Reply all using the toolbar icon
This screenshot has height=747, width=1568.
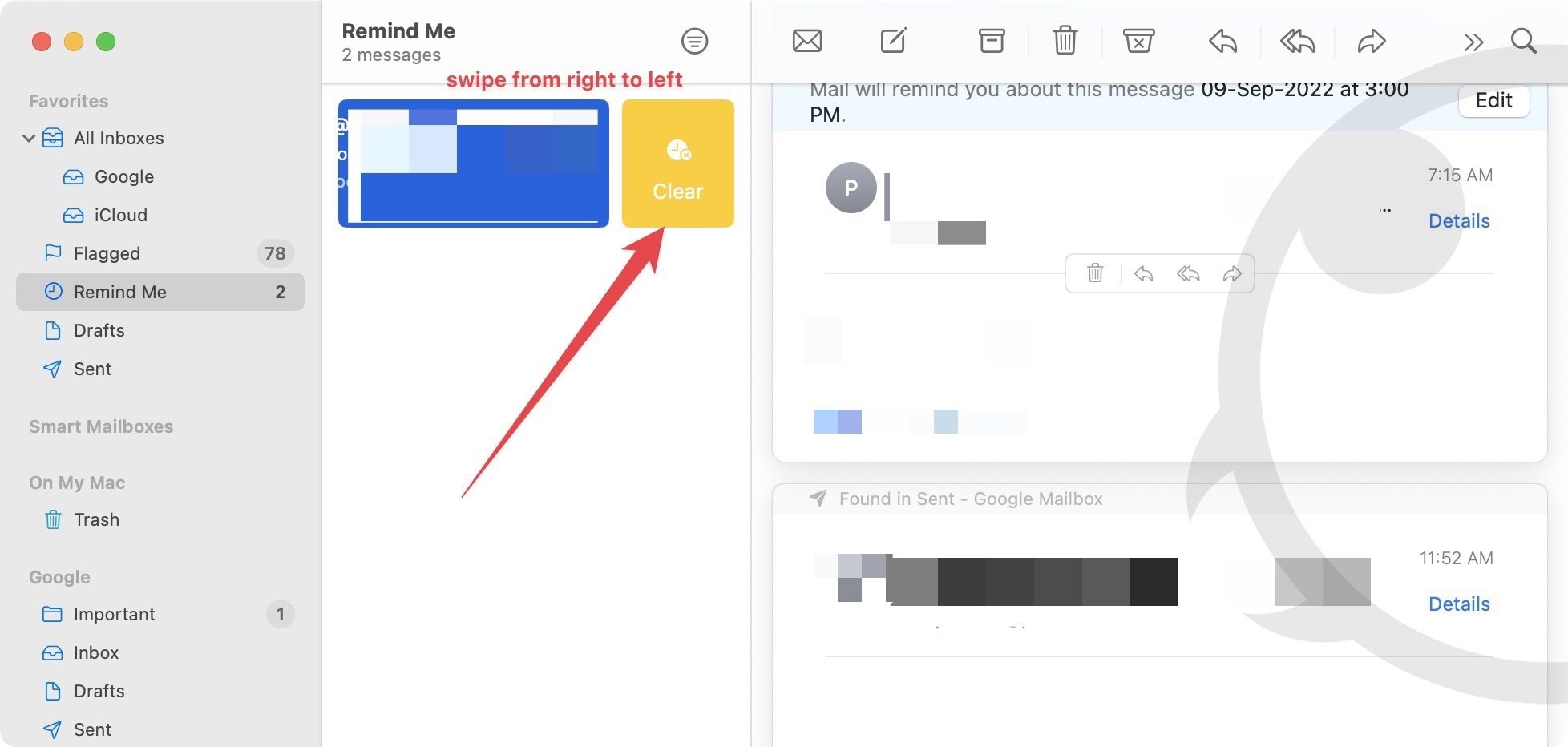(1296, 40)
